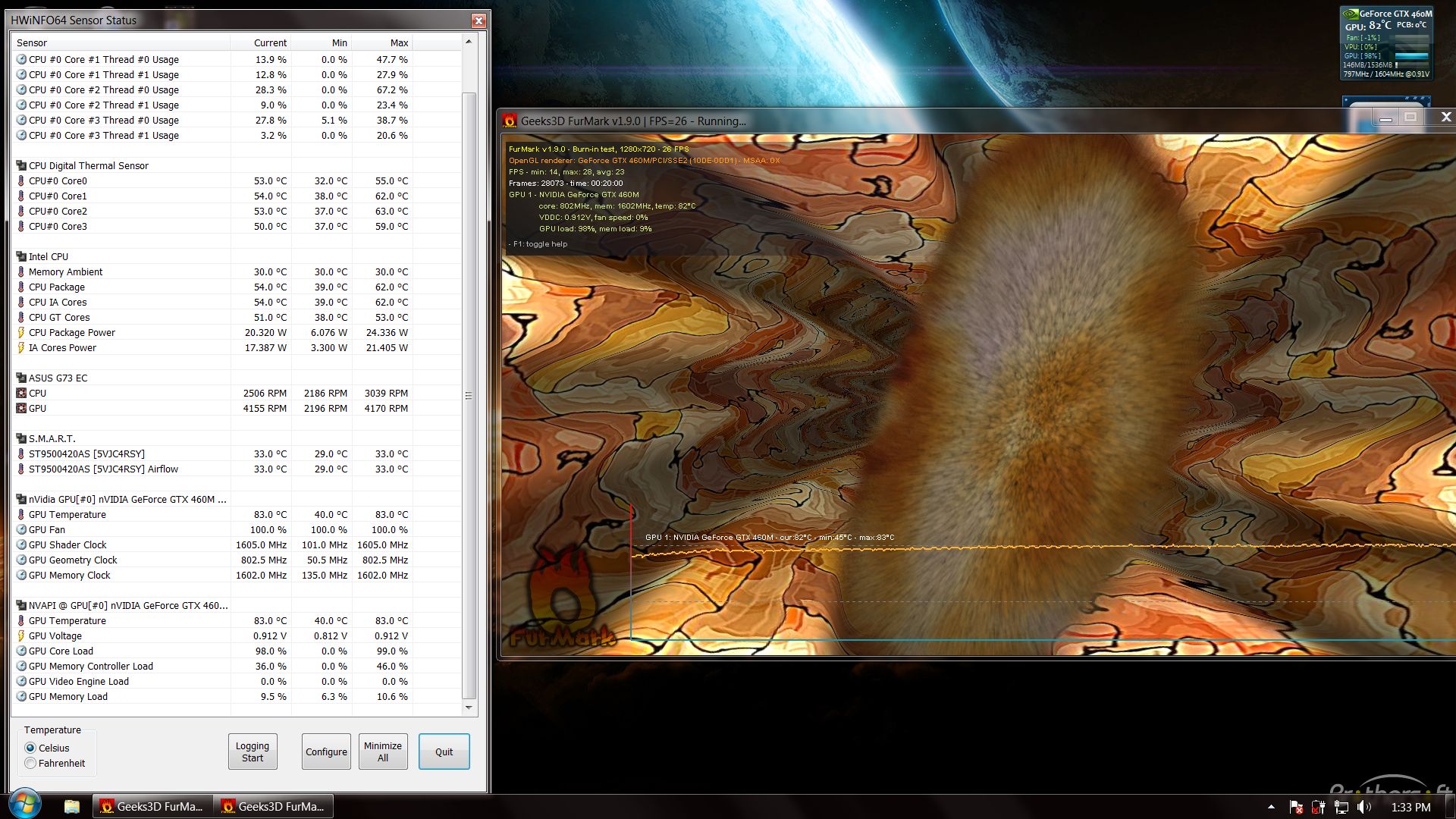Open the Windows Start orb

point(25,805)
